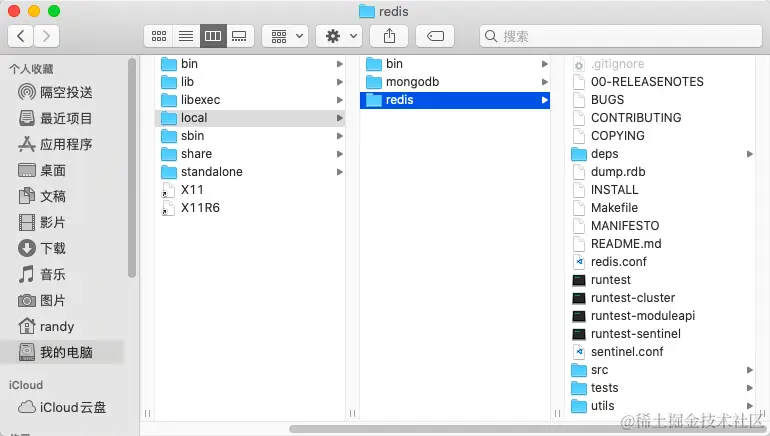Go forward with the right arrow button
This screenshot has width=770, height=436.
coord(46,36)
